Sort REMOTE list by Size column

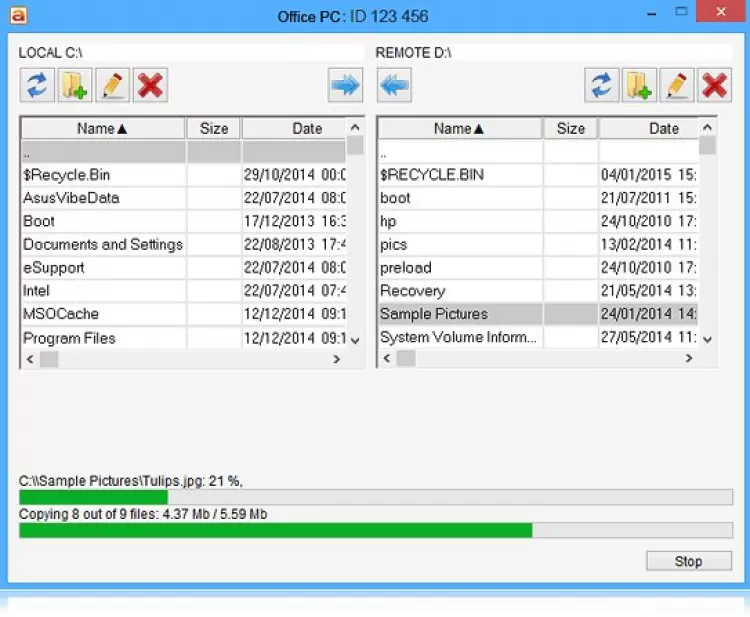[571, 128]
